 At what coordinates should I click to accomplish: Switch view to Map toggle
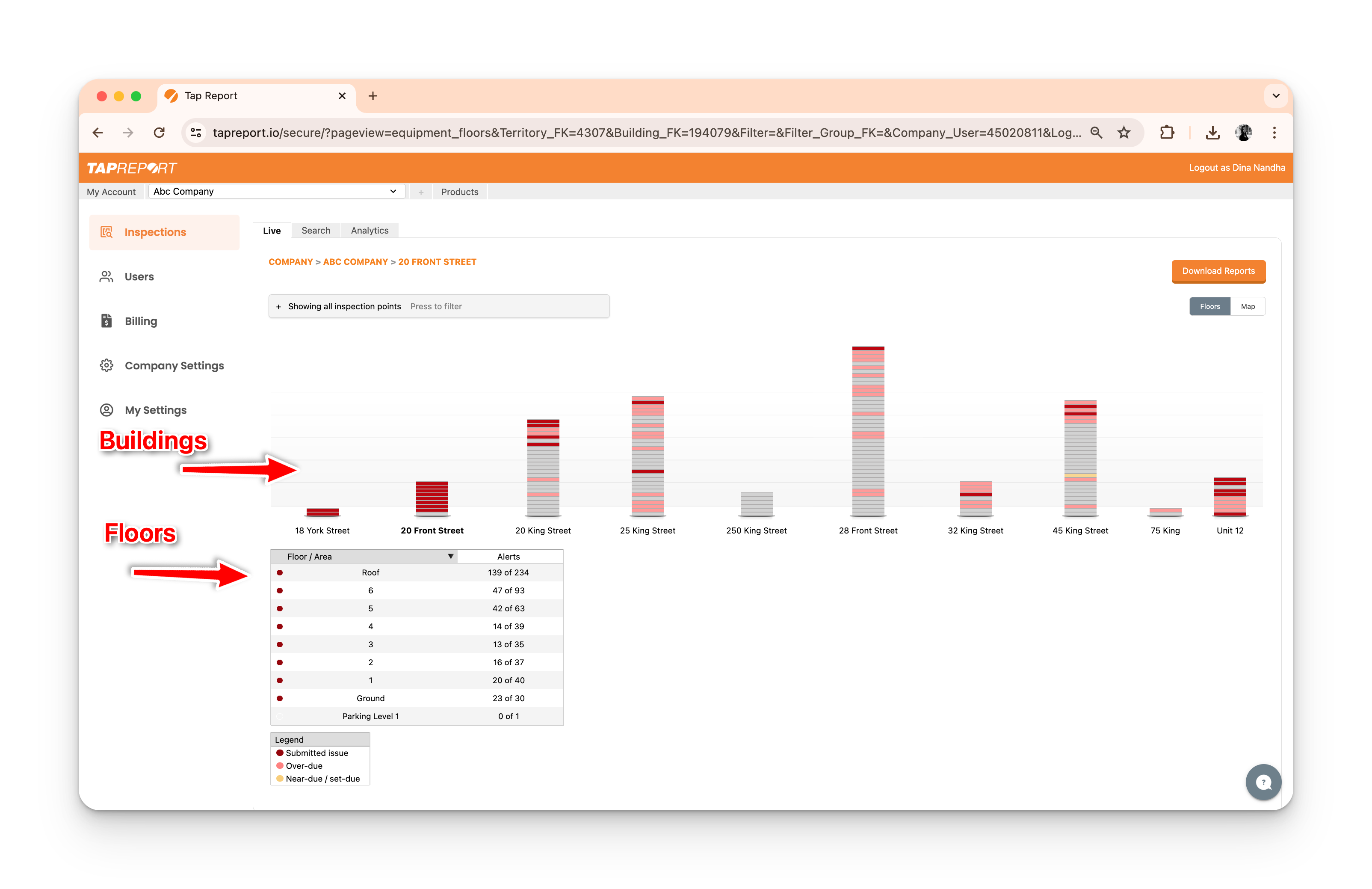click(x=1248, y=307)
